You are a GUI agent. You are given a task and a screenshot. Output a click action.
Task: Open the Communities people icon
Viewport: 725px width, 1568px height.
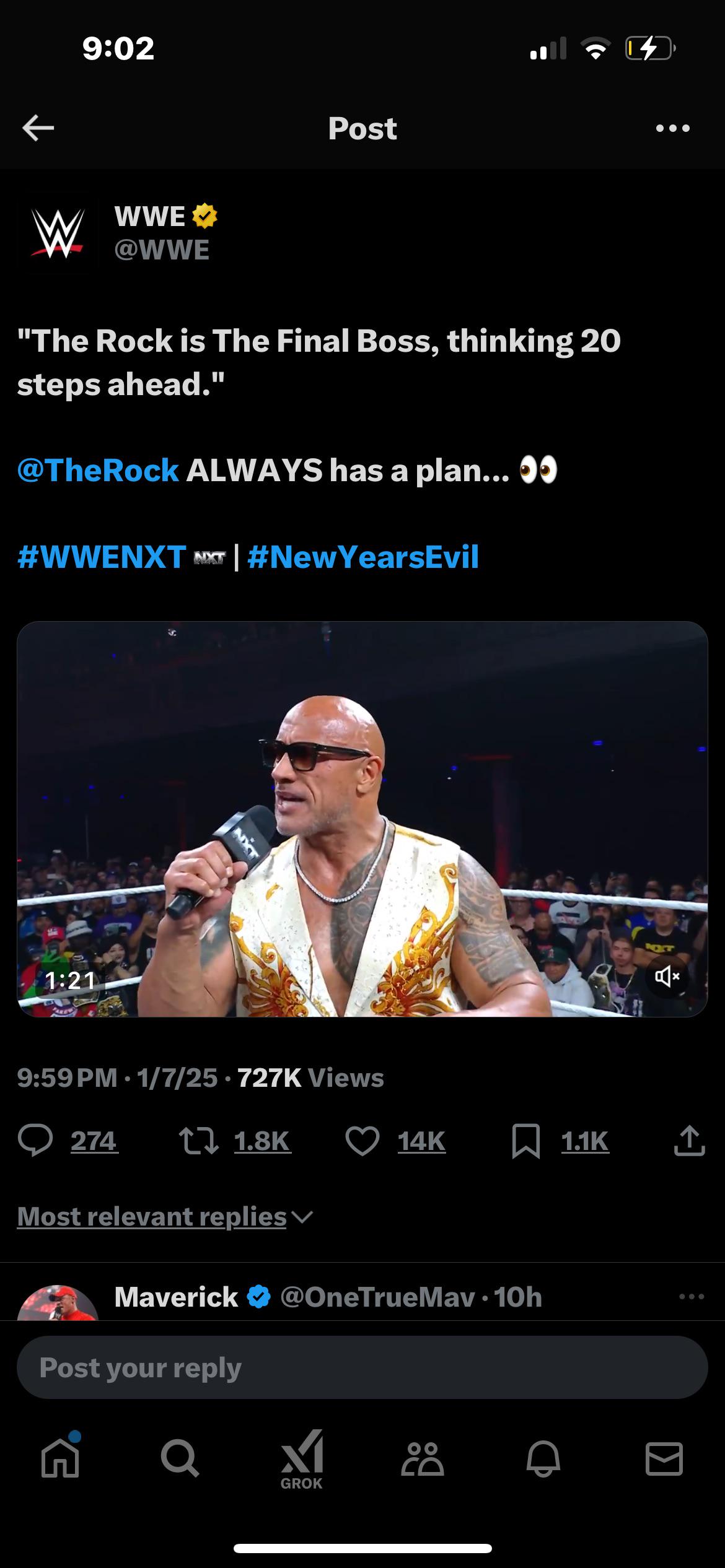pos(423,1459)
